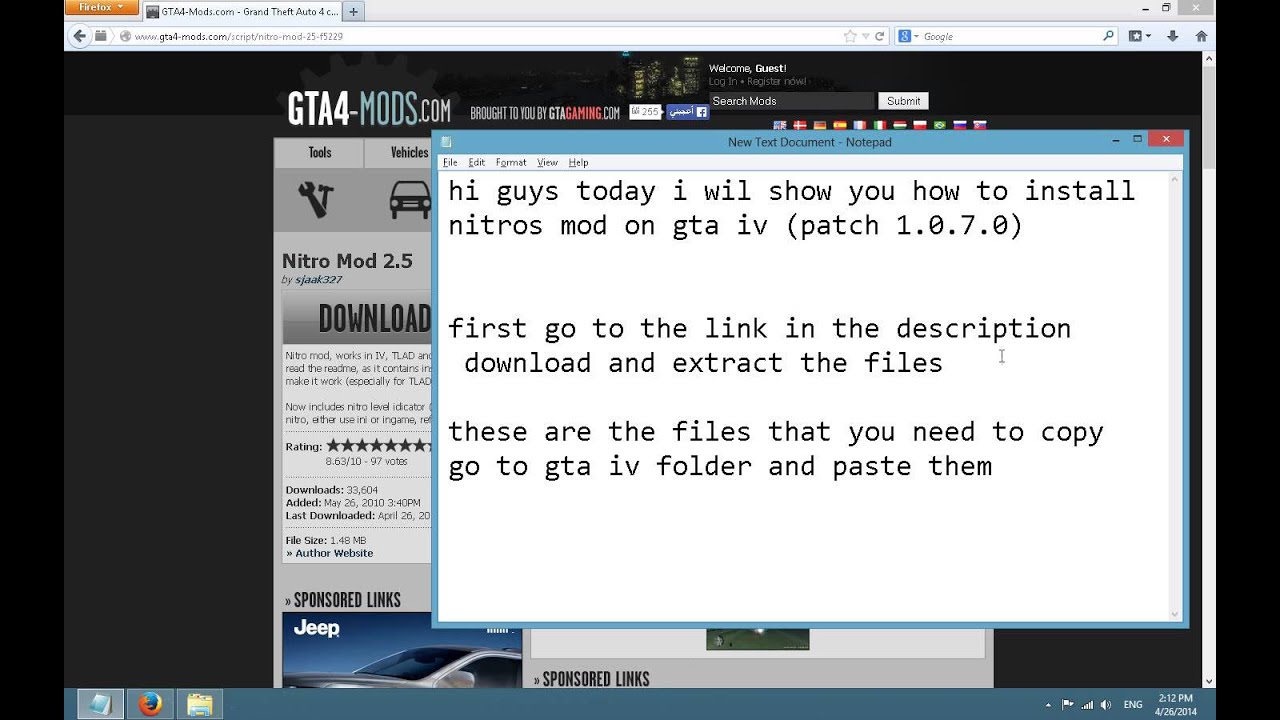Select the French flag language icon
The width and height of the screenshot is (1280, 720).
point(860,125)
